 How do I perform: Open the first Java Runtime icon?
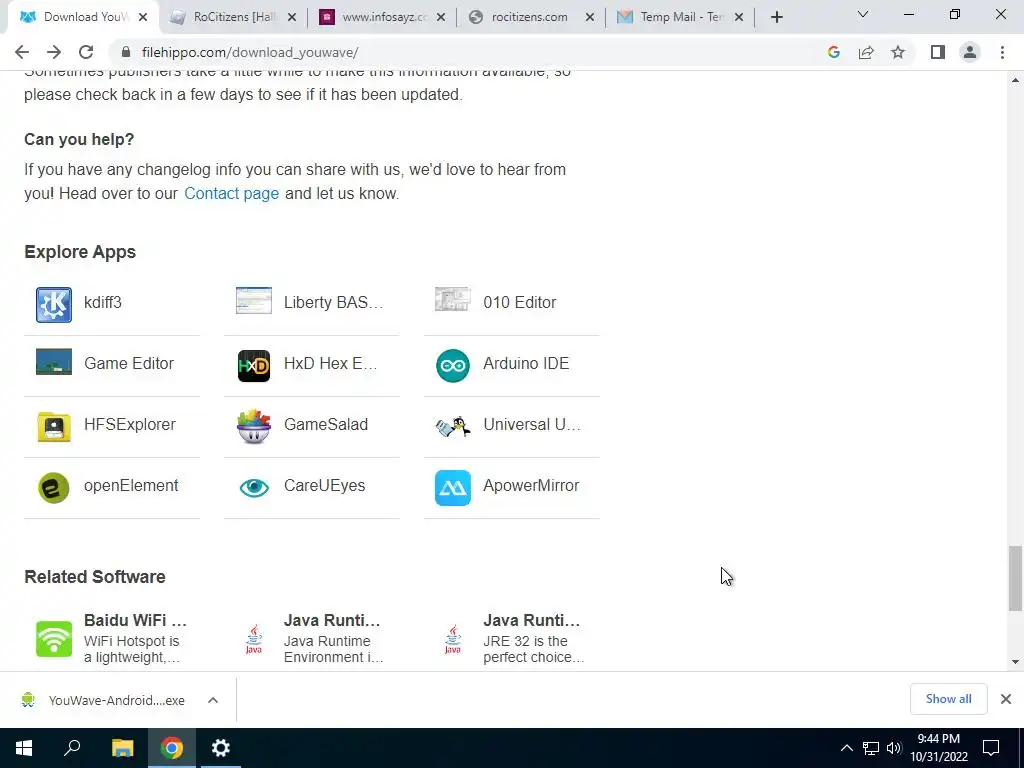pyautogui.click(x=253, y=639)
